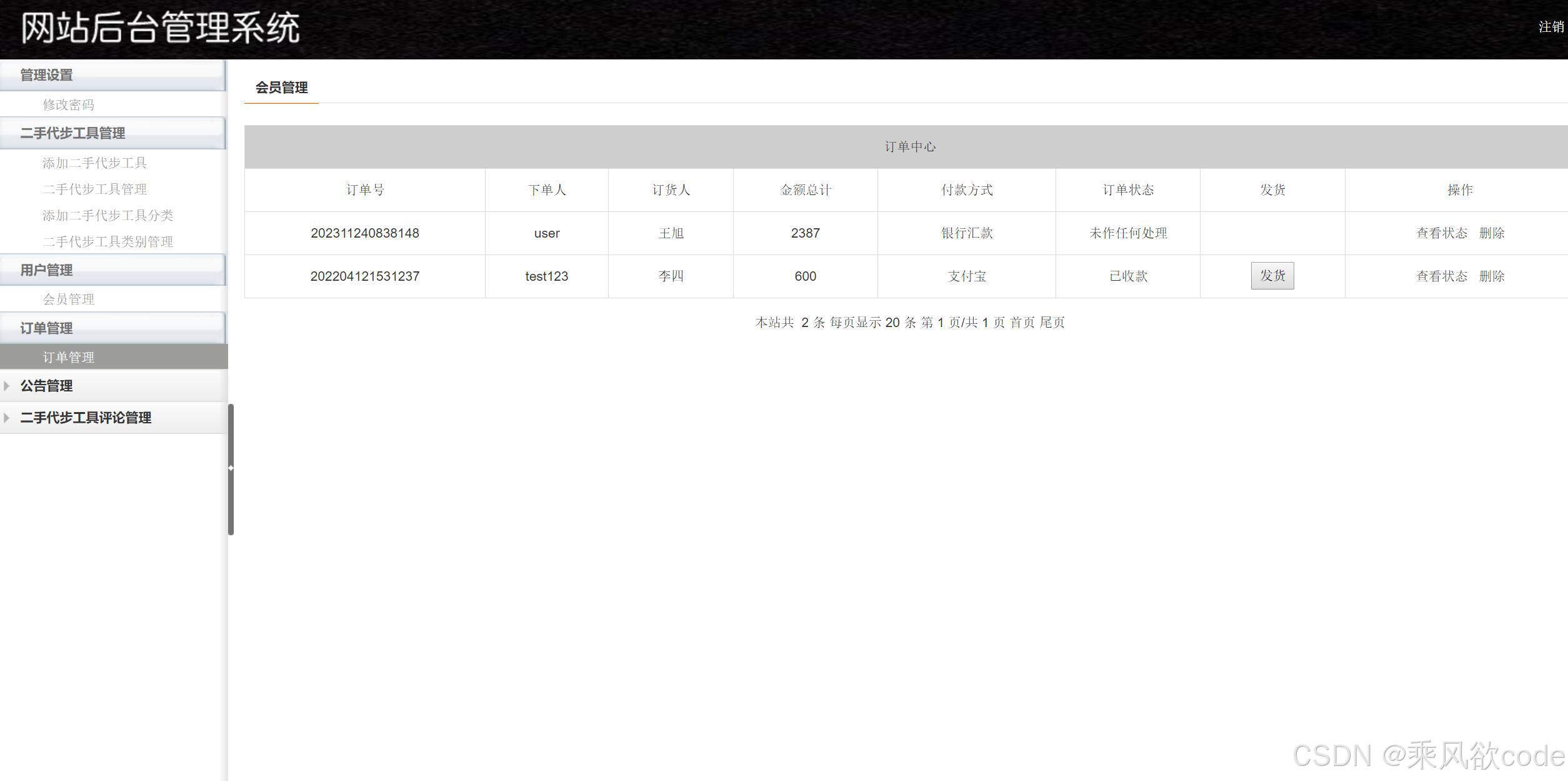Open 添加二手代步工具分类 page
The width and height of the screenshot is (1568, 781).
click(107, 216)
